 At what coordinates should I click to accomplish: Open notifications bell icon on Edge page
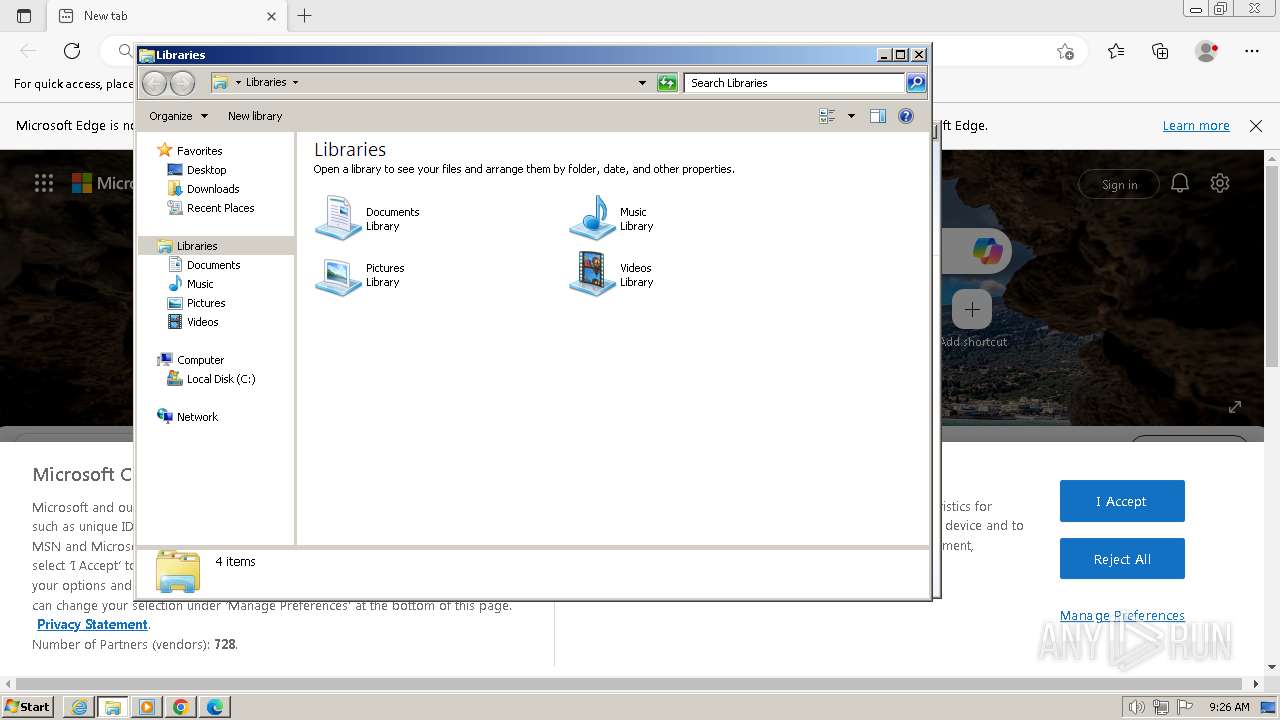(1180, 183)
